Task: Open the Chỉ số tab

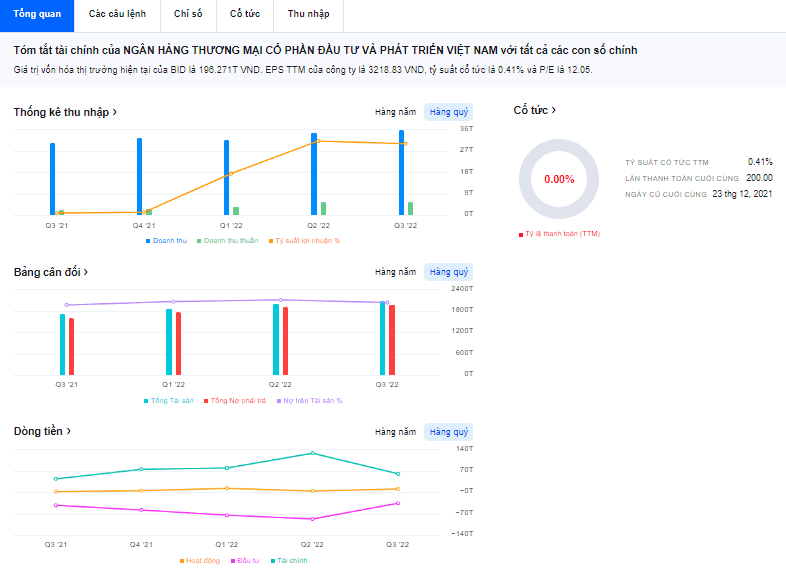Action: click(x=188, y=14)
